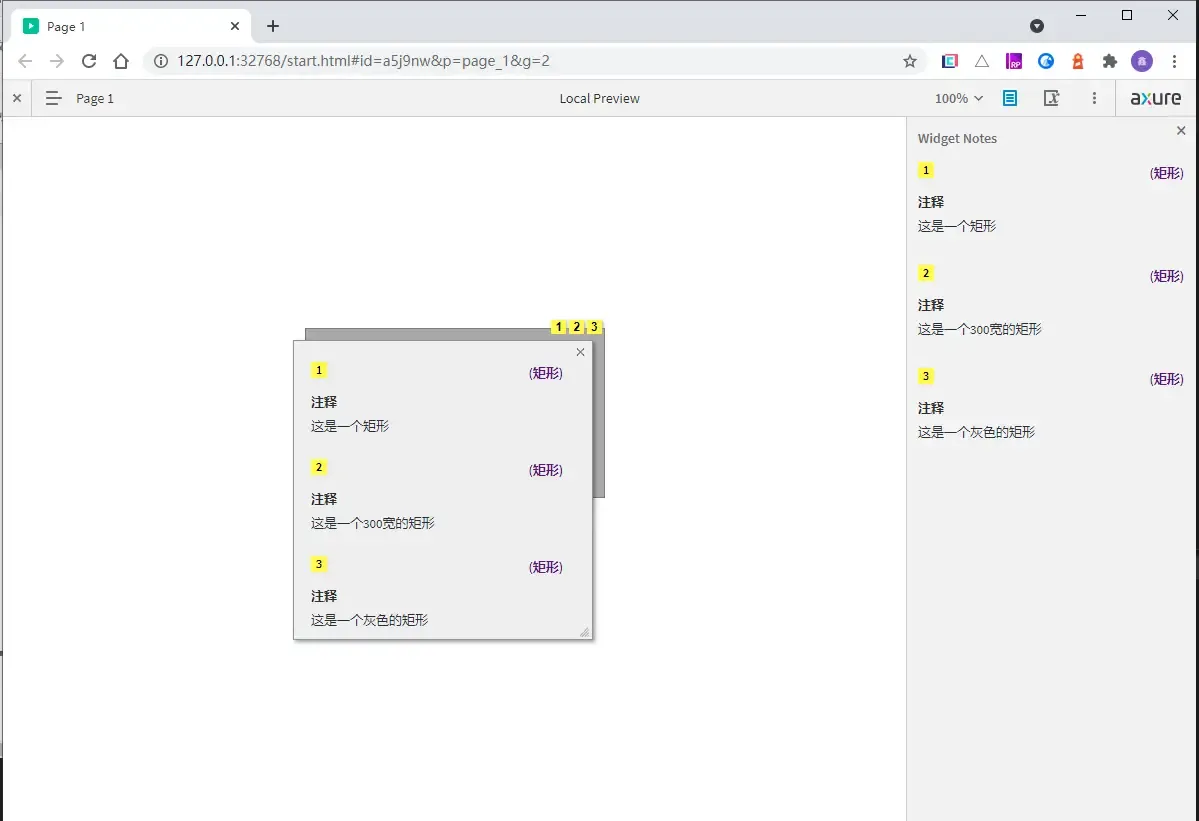Open the project pages hamburger menu
The height and width of the screenshot is (821, 1199).
pyautogui.click(x=54, y=98)
